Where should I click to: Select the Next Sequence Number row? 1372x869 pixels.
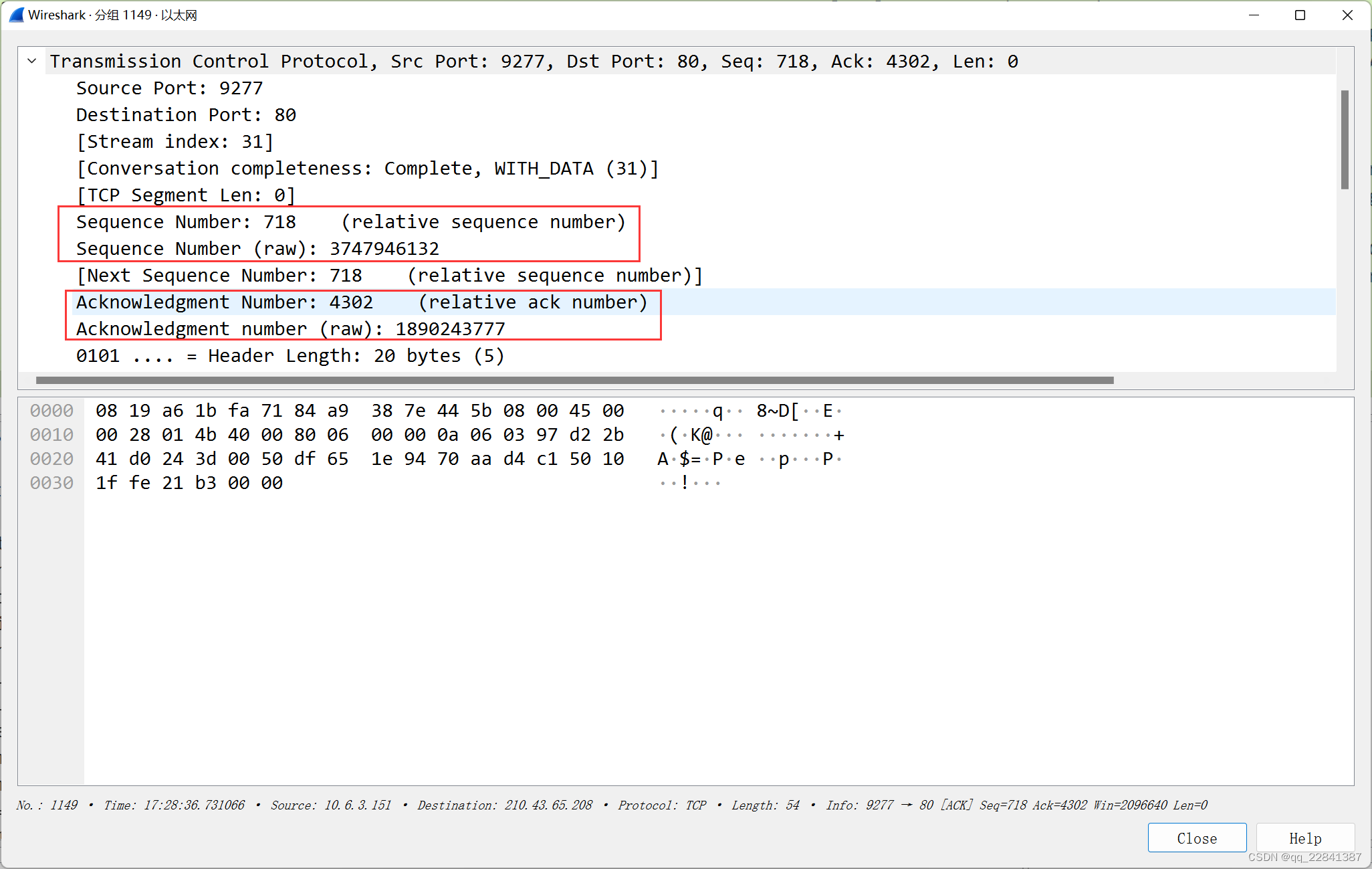pyautogui.click(x=677, y=275)
